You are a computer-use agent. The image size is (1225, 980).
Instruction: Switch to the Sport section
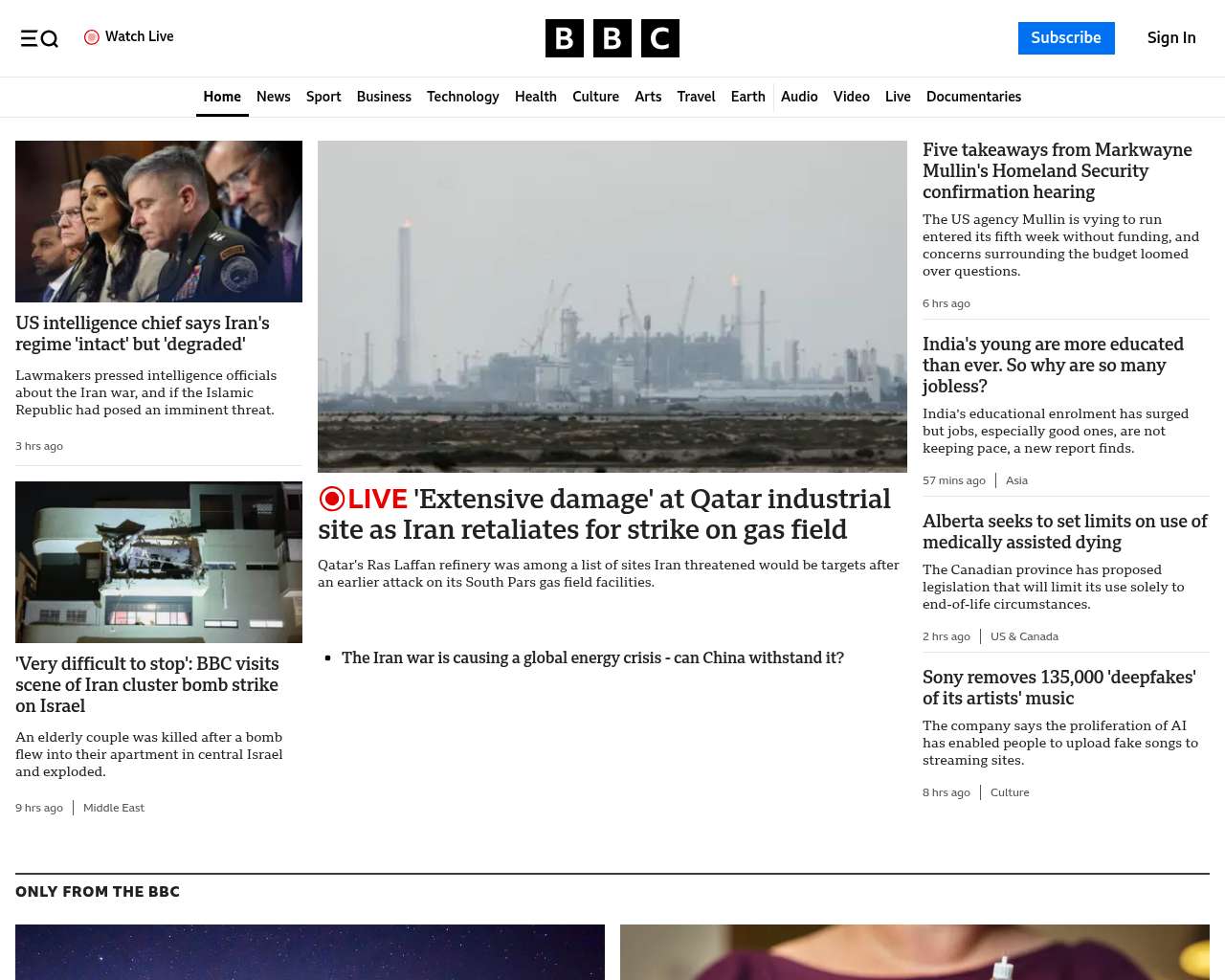(323, 97)
